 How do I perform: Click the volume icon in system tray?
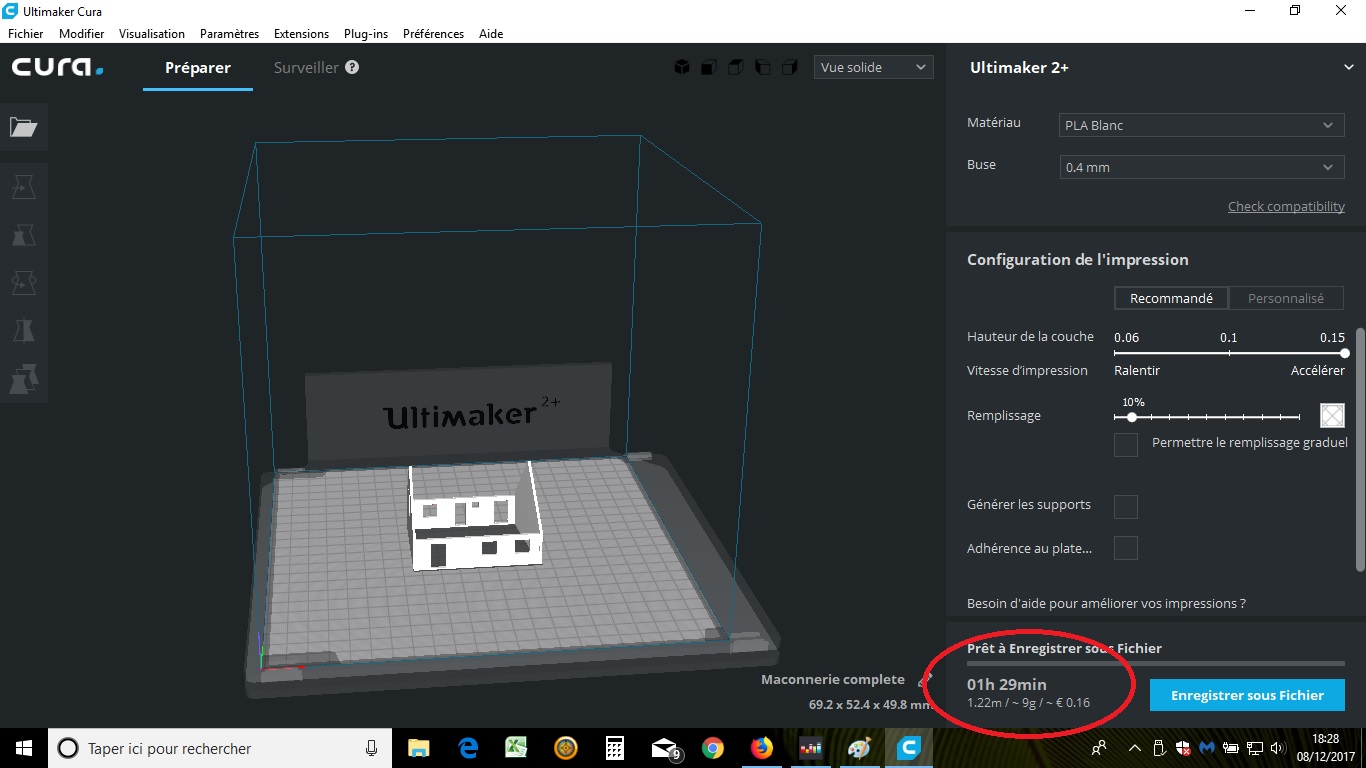(x=1276, y=748)
